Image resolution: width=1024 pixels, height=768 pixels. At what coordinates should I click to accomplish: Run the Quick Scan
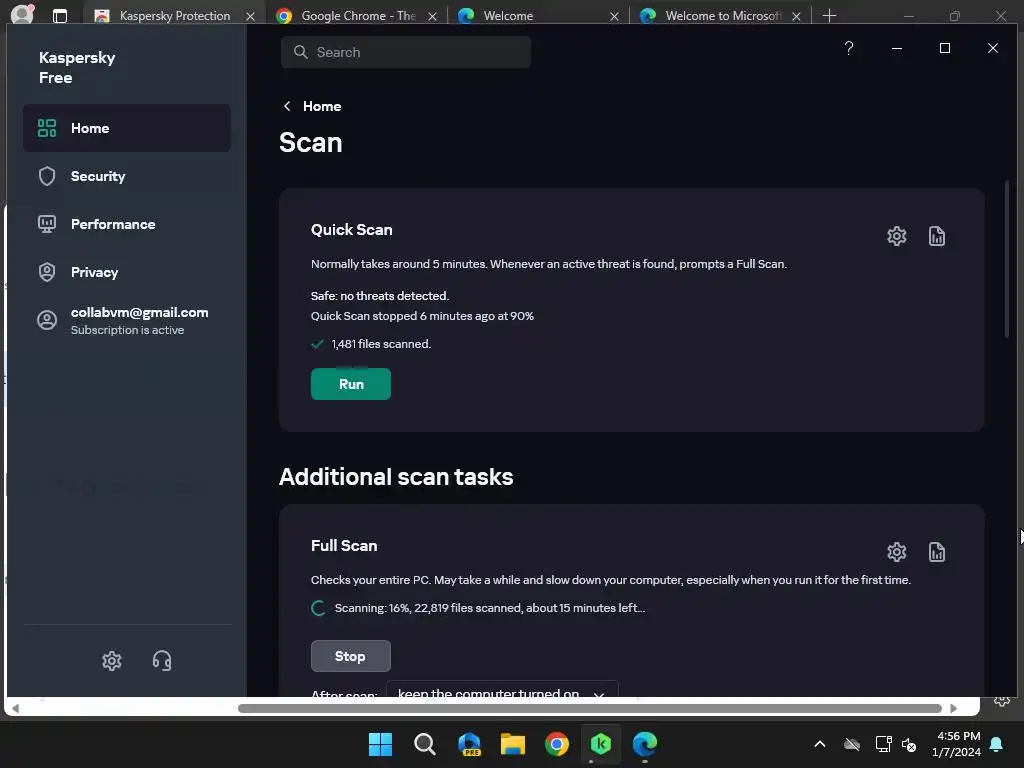click(351, 384)
